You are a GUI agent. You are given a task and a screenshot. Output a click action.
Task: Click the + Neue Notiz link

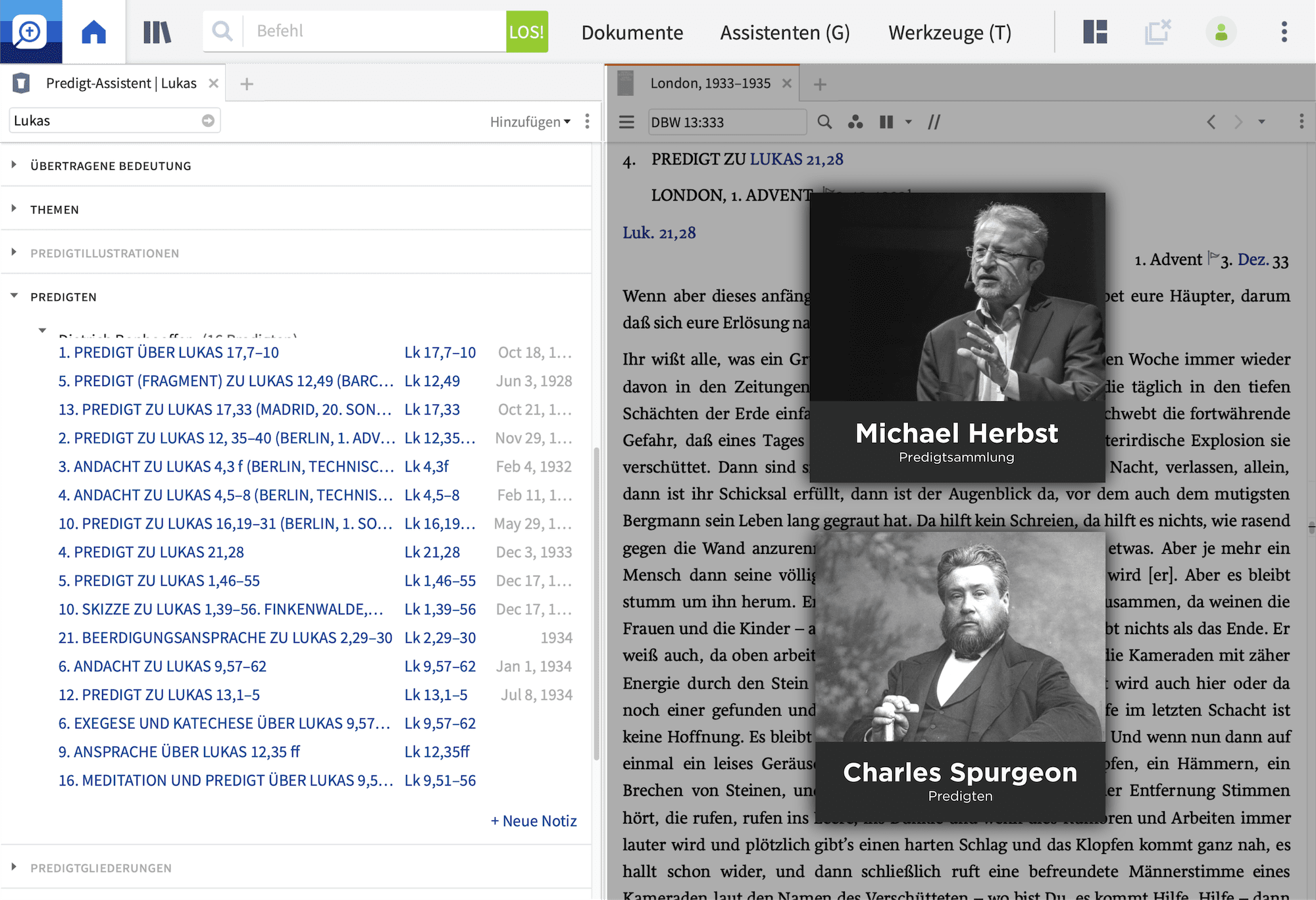pyautogui.click(x=534, y=820)
